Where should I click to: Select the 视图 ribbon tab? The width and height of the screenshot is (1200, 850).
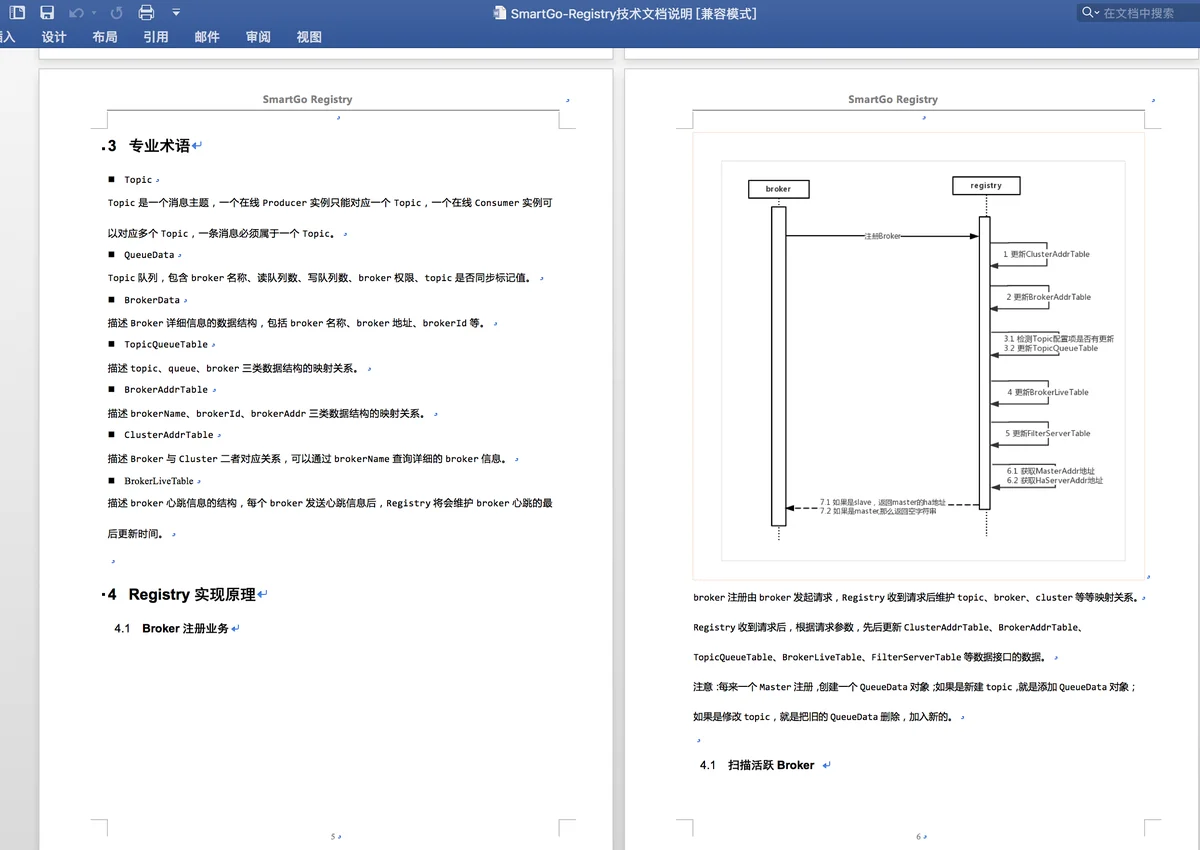tap(309, 37)
